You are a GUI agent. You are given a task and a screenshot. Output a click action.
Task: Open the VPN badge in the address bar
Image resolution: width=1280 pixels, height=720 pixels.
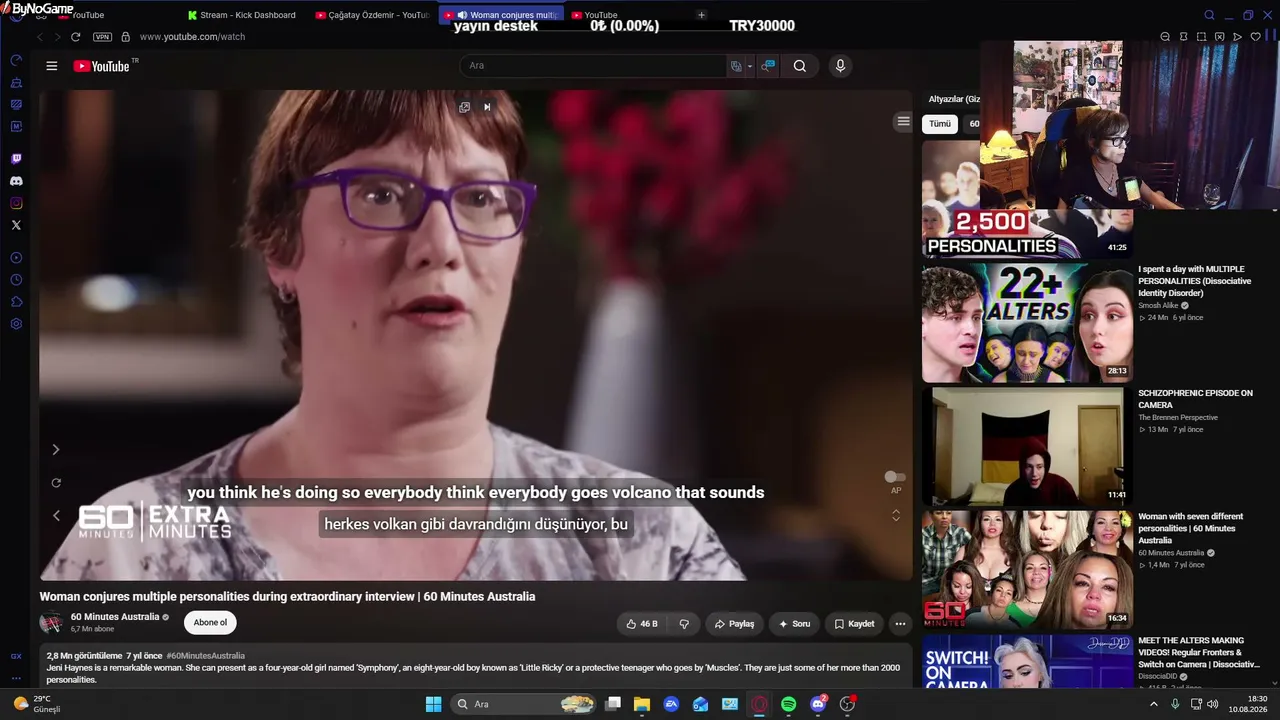102,37
